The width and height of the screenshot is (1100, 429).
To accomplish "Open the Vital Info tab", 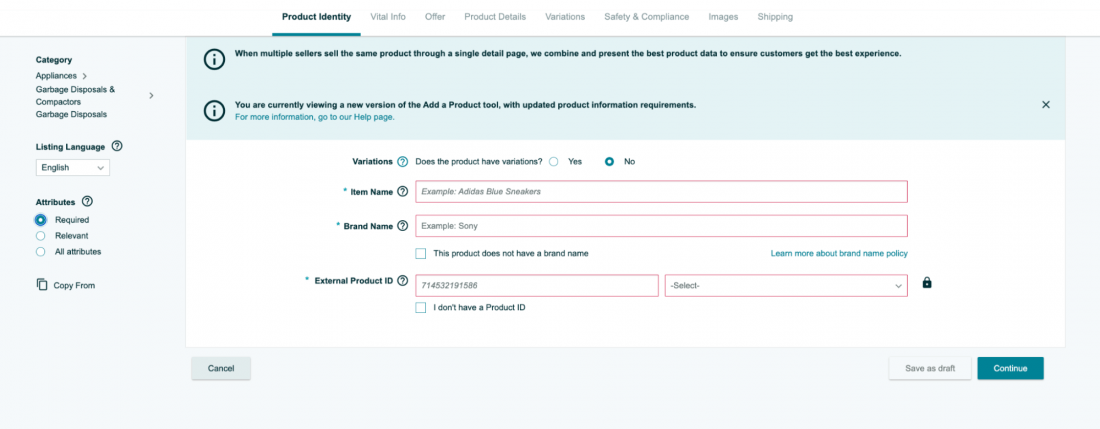I will [x=388, y=17].
